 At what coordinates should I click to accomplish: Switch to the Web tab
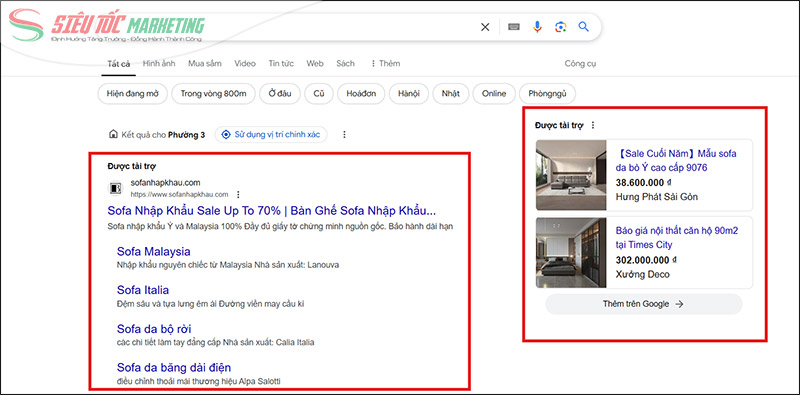coord(315,63)
